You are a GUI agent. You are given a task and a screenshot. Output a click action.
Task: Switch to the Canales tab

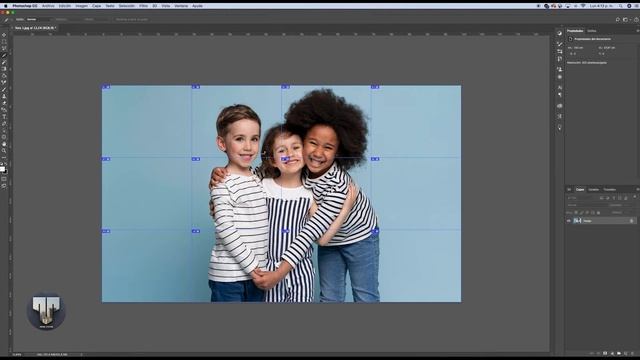593,190
